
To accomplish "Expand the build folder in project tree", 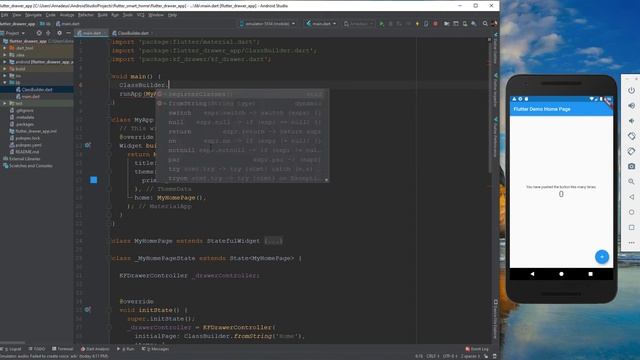I will 4,69.
